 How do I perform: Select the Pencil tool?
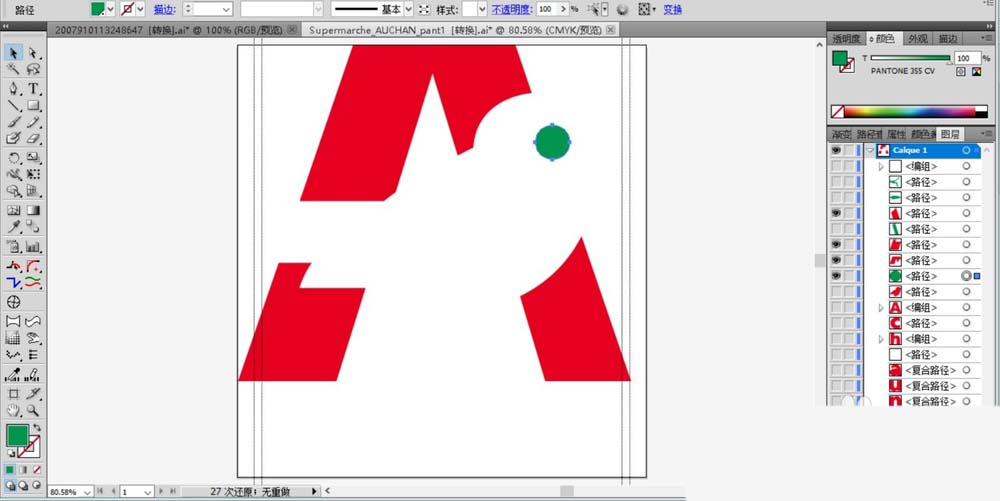(33, 122)
